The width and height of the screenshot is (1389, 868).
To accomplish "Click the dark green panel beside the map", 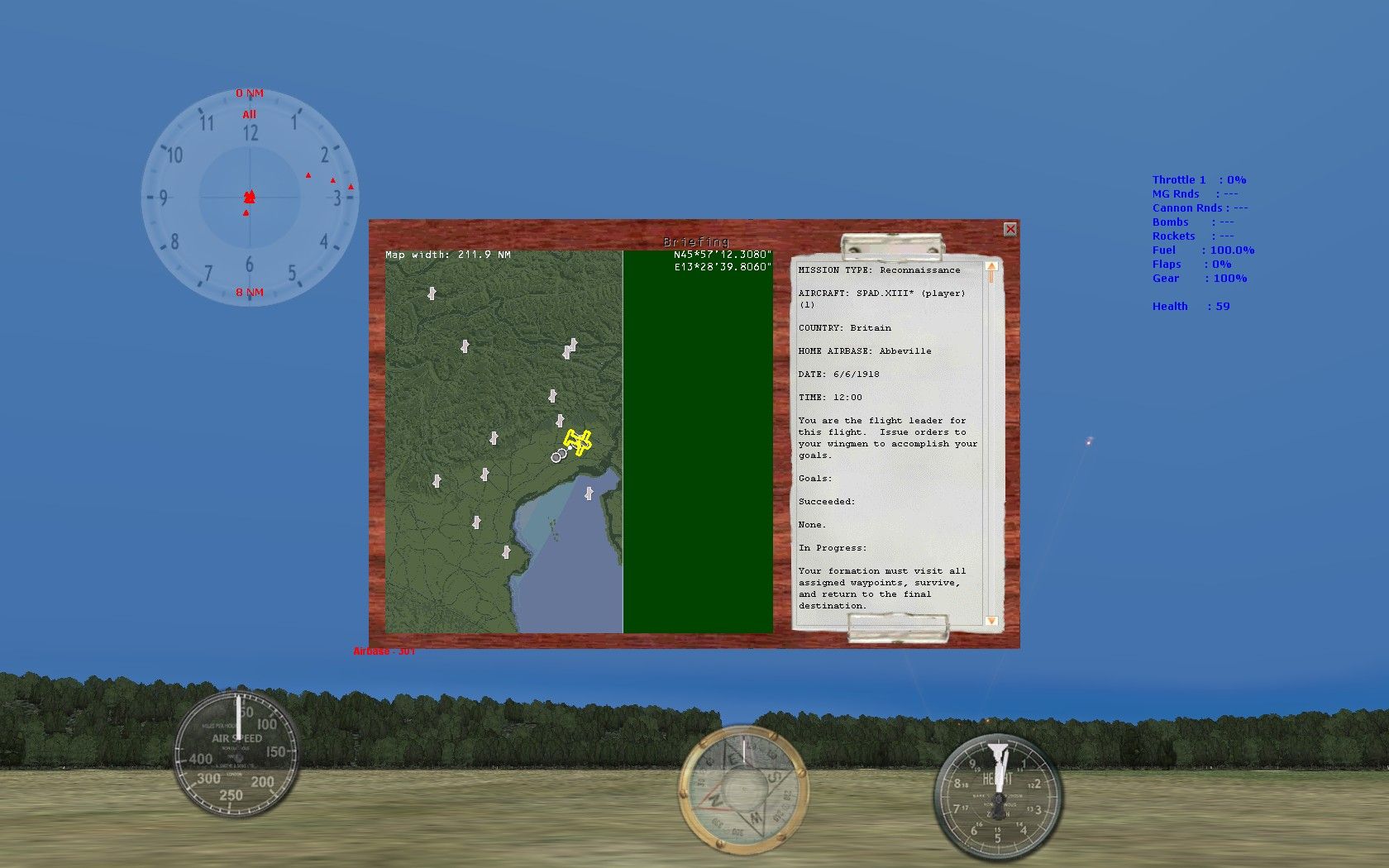I will click(x=698, y=442).
